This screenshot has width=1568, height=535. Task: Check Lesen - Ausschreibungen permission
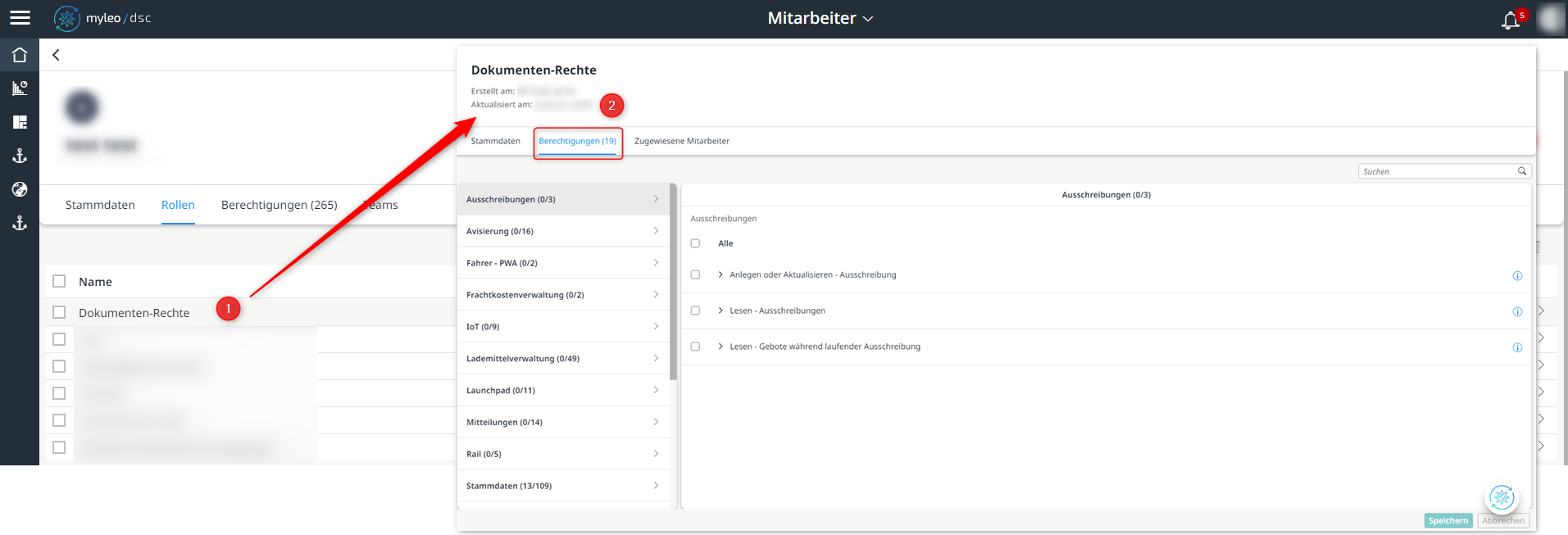[695, 311]
